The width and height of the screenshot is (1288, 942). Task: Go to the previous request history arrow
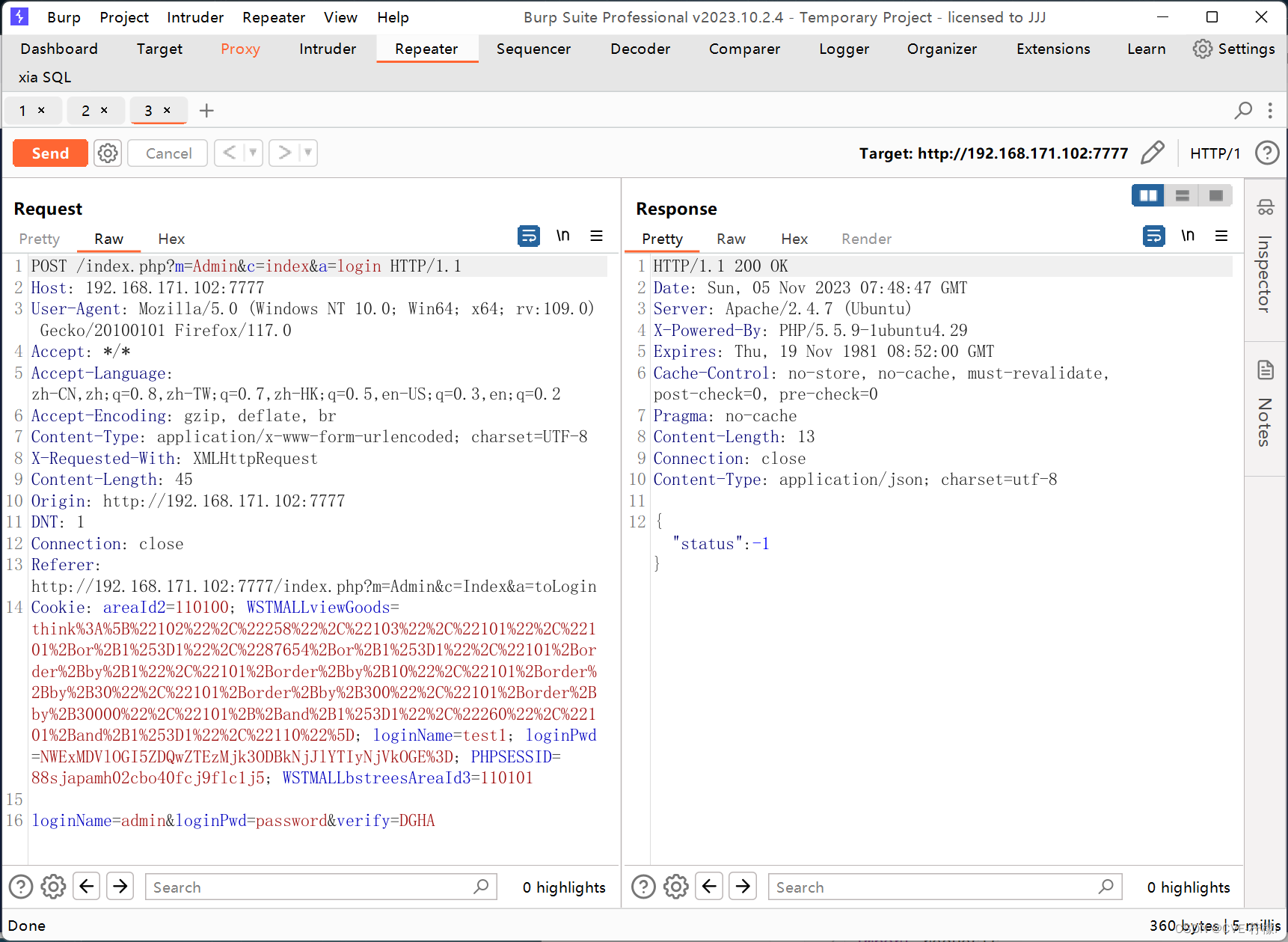[x=230, y=153]
